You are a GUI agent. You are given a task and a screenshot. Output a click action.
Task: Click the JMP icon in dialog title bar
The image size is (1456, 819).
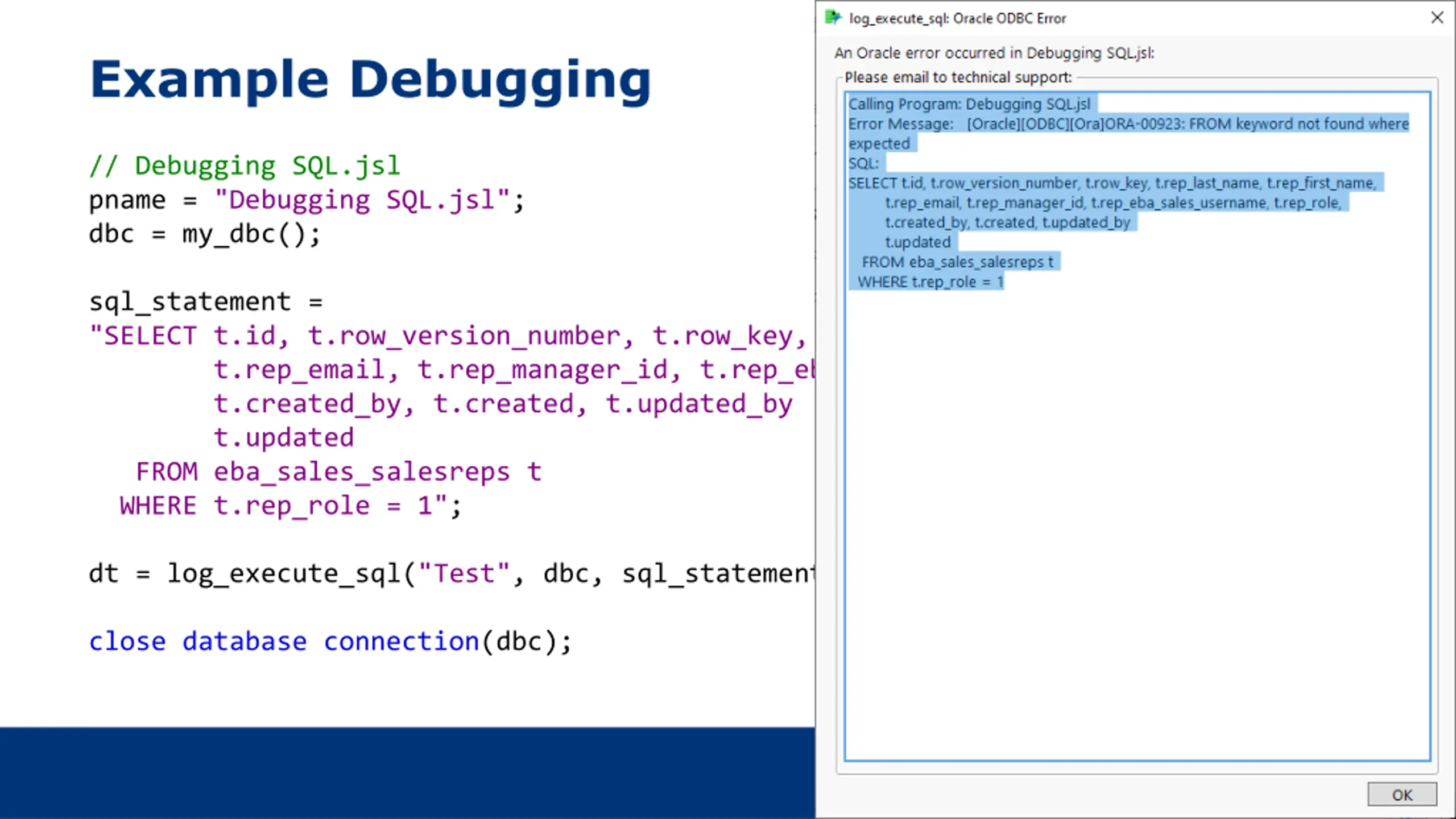(x=833, y=18)
